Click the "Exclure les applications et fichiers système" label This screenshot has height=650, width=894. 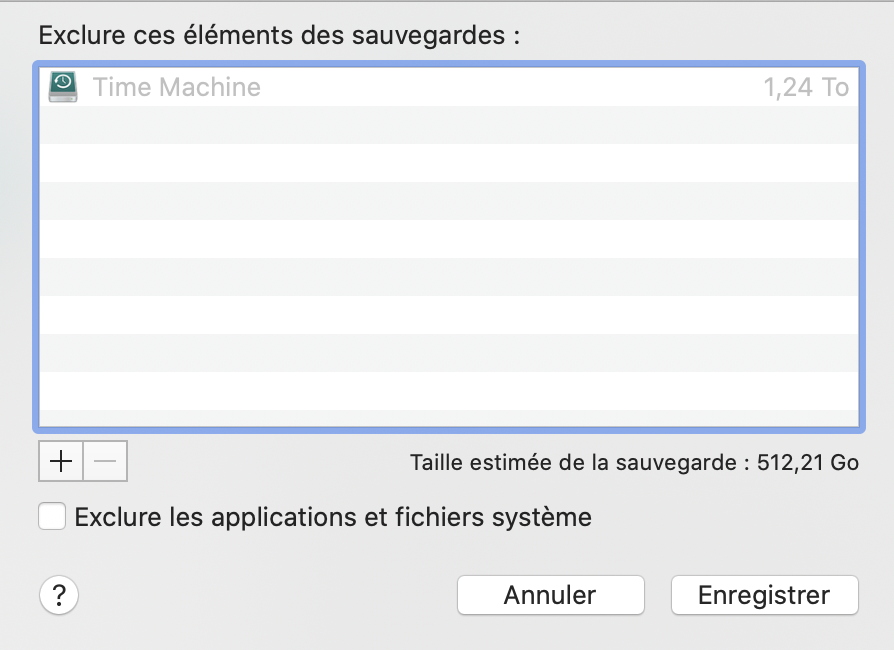332,517
